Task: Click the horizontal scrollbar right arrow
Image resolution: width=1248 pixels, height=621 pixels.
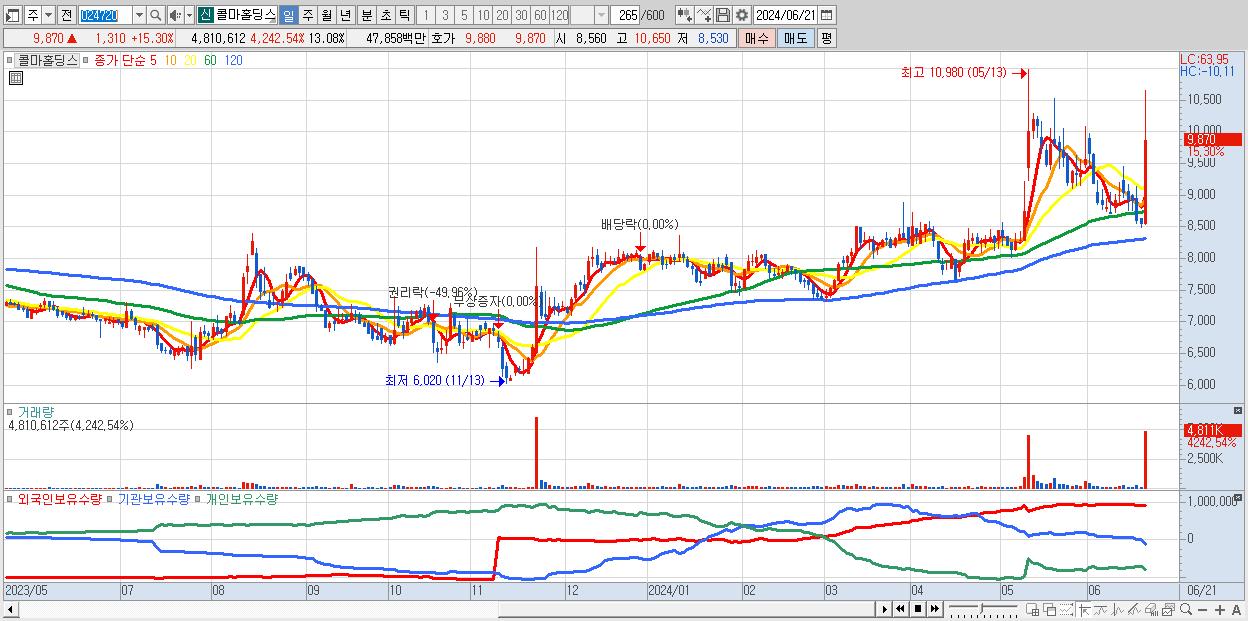Action: point(885,609)
